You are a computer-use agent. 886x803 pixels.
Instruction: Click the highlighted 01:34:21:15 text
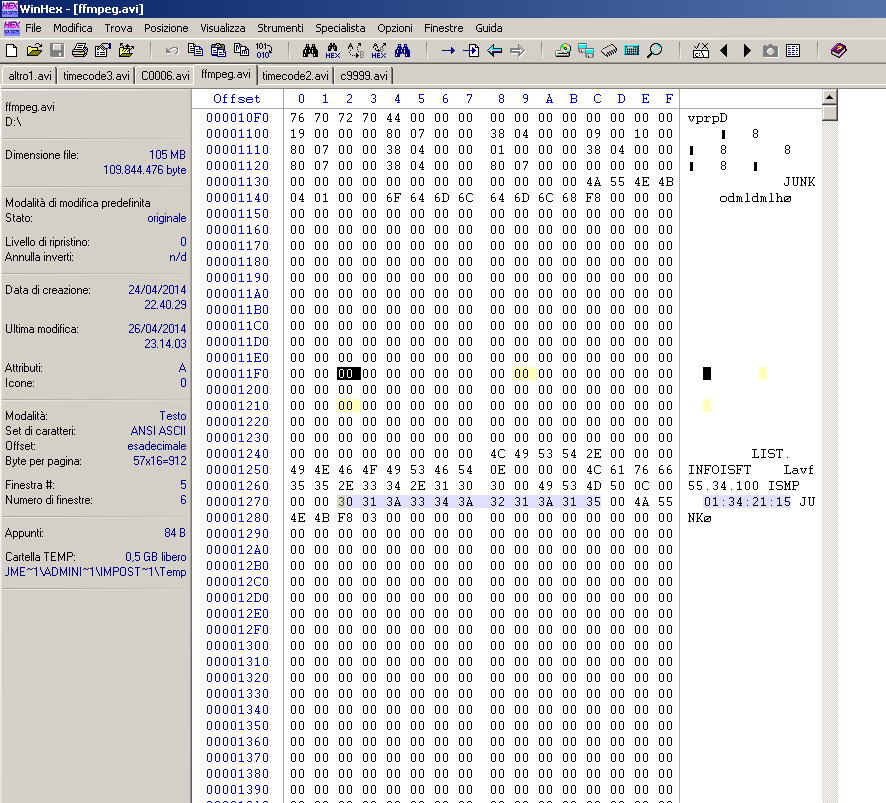[747, 501]
